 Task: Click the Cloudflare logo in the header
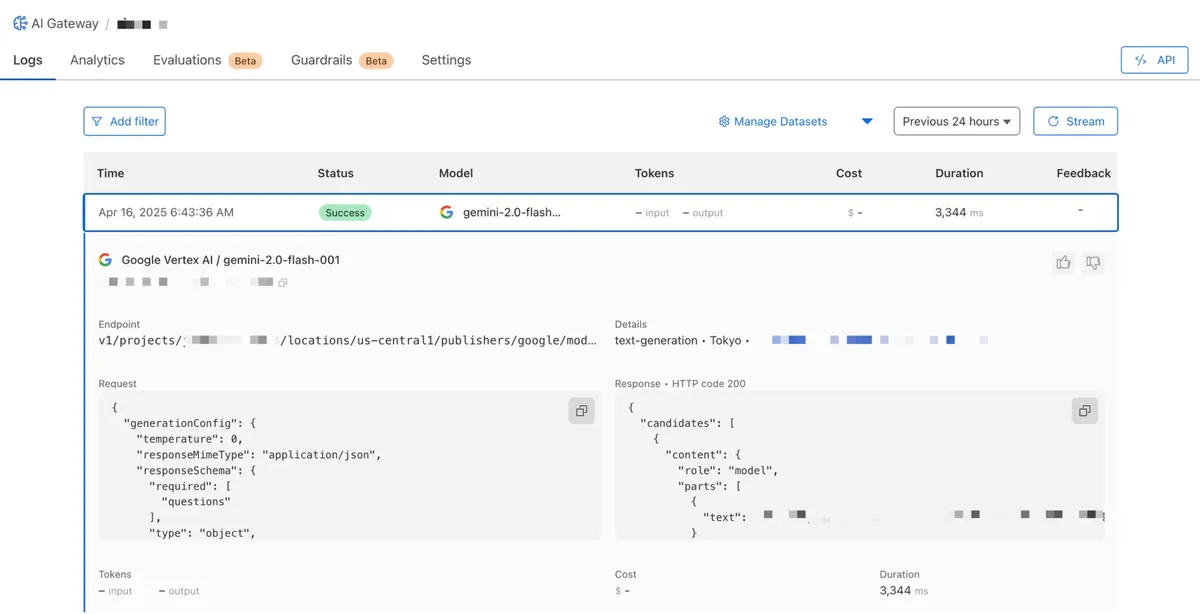pos(20,23)
